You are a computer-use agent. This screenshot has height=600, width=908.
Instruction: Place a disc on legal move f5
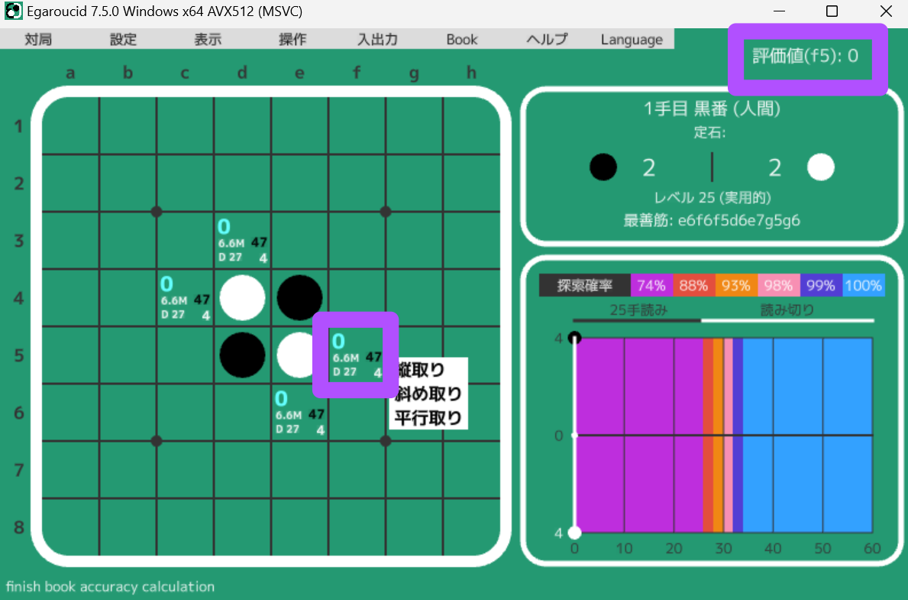(356, 355)
